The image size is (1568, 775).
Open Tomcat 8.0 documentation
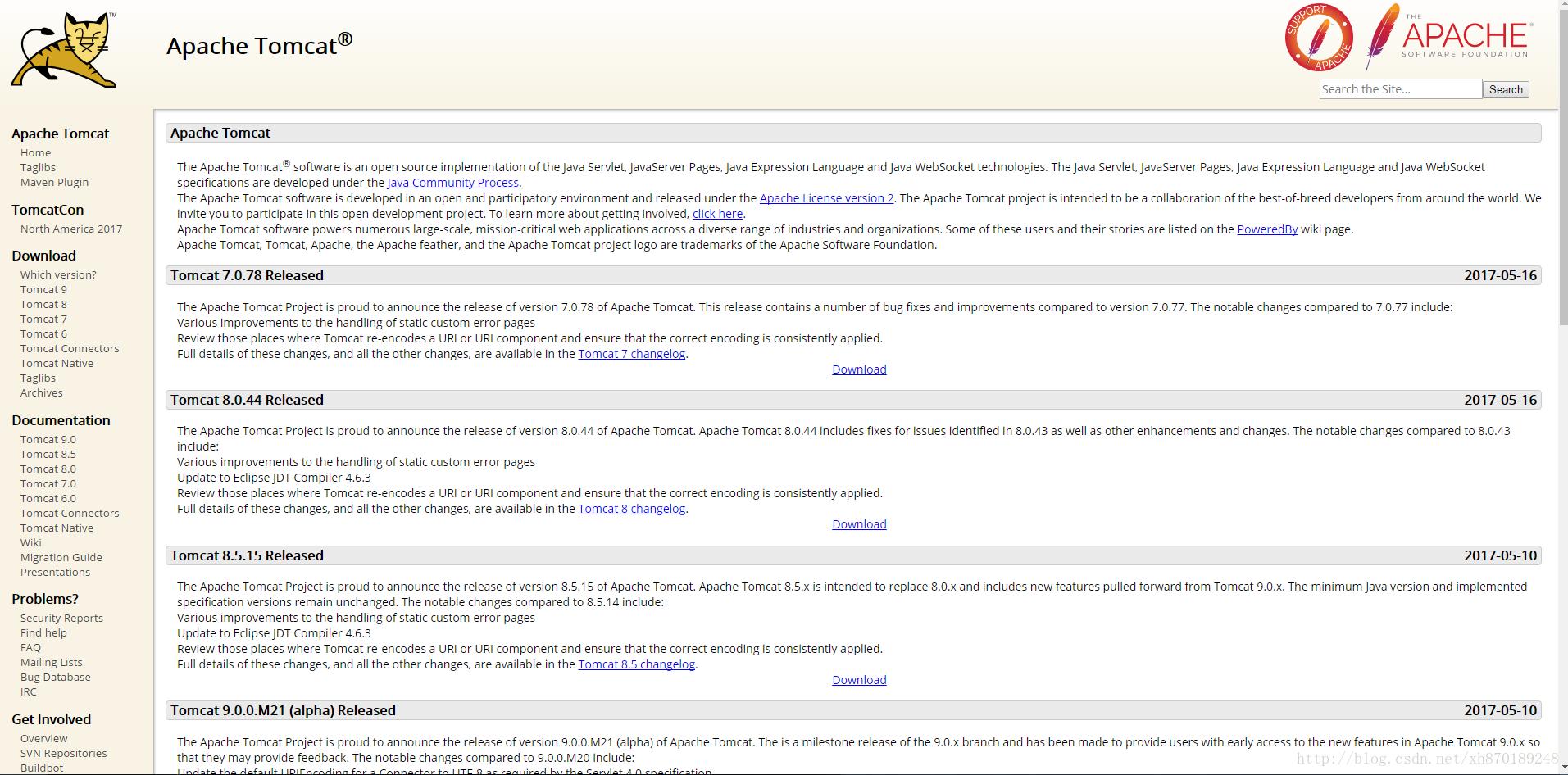pyautogui.click(x=48, y=469)
